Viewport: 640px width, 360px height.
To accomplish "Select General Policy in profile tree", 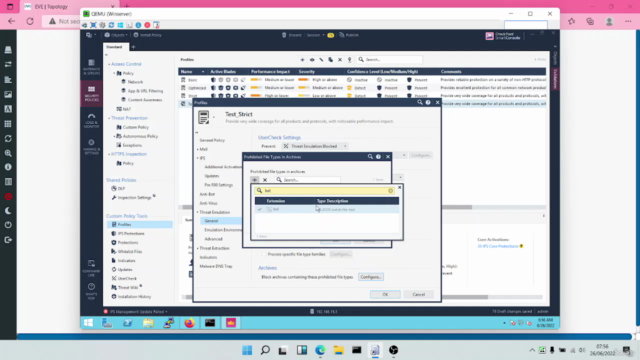I will [212, 140].
